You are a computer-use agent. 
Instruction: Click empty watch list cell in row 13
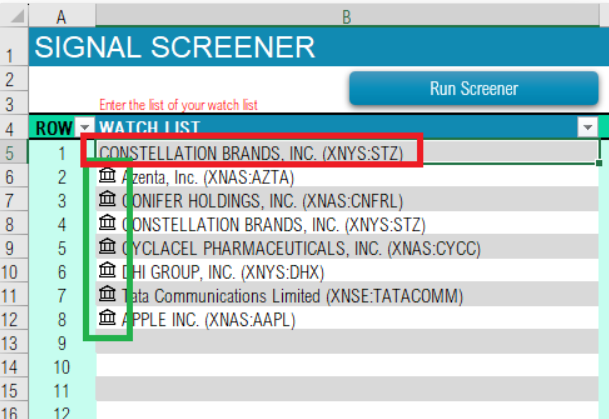click(x=347, y=342)
